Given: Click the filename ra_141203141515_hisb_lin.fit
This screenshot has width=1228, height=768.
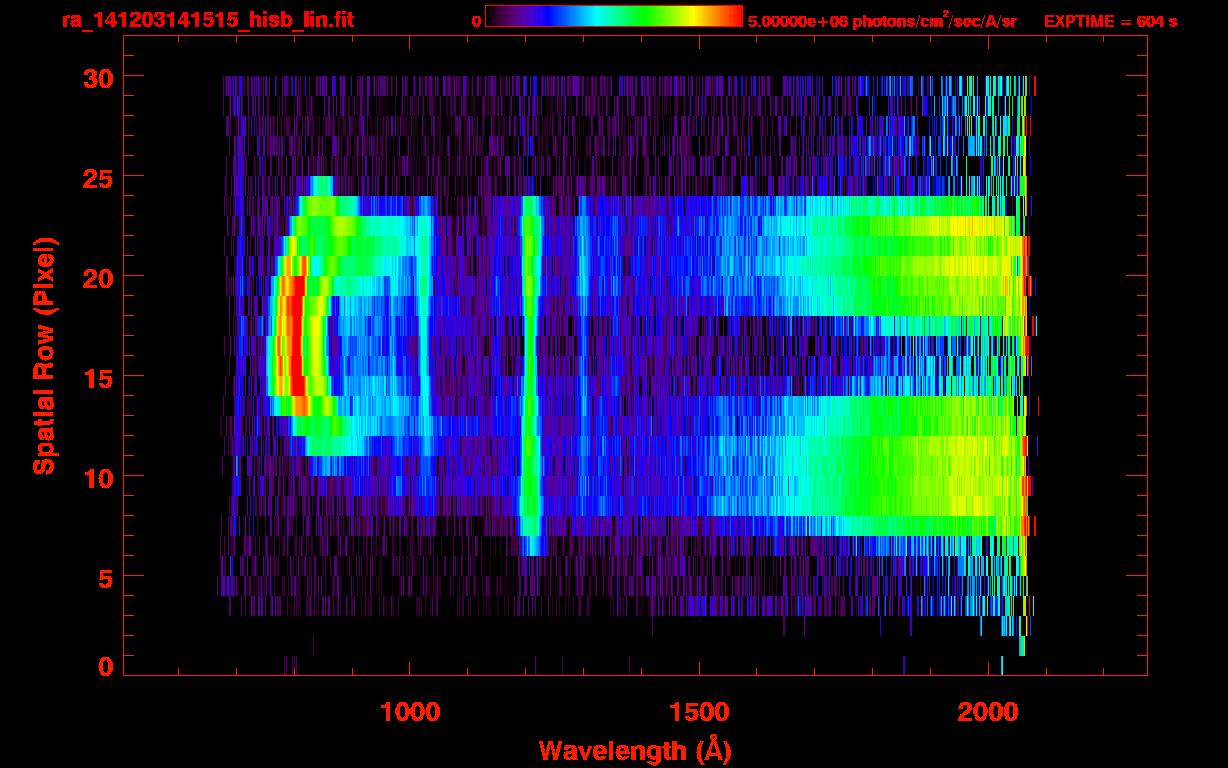Looking at the screenshot, I should [207, 20].
